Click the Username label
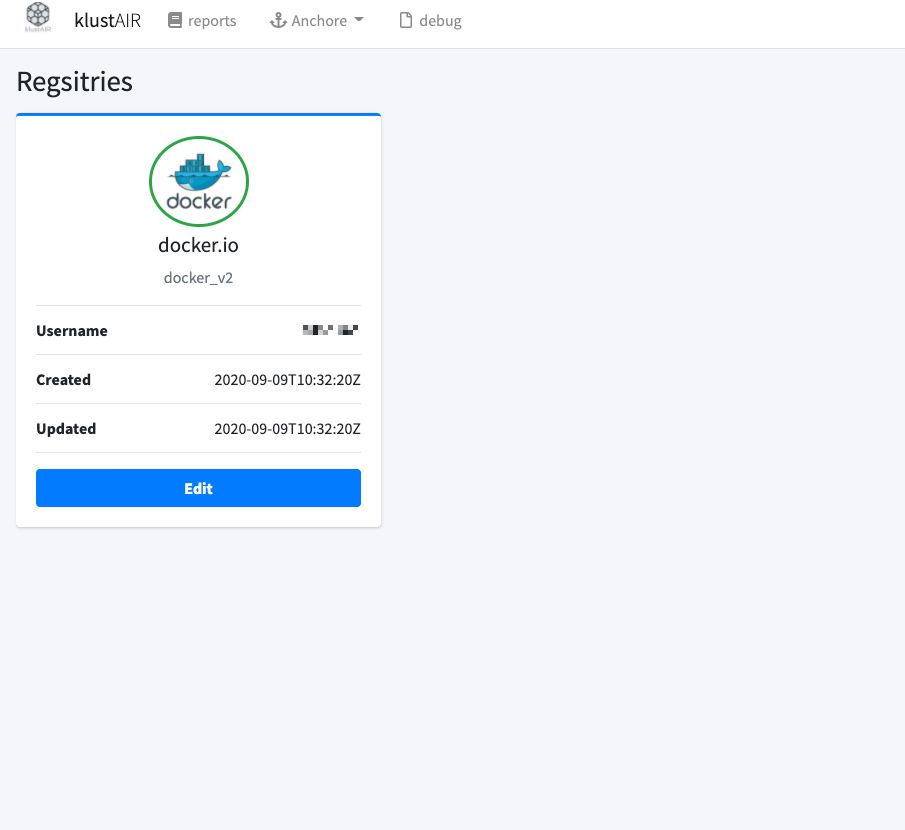 (x=72, y=331)
